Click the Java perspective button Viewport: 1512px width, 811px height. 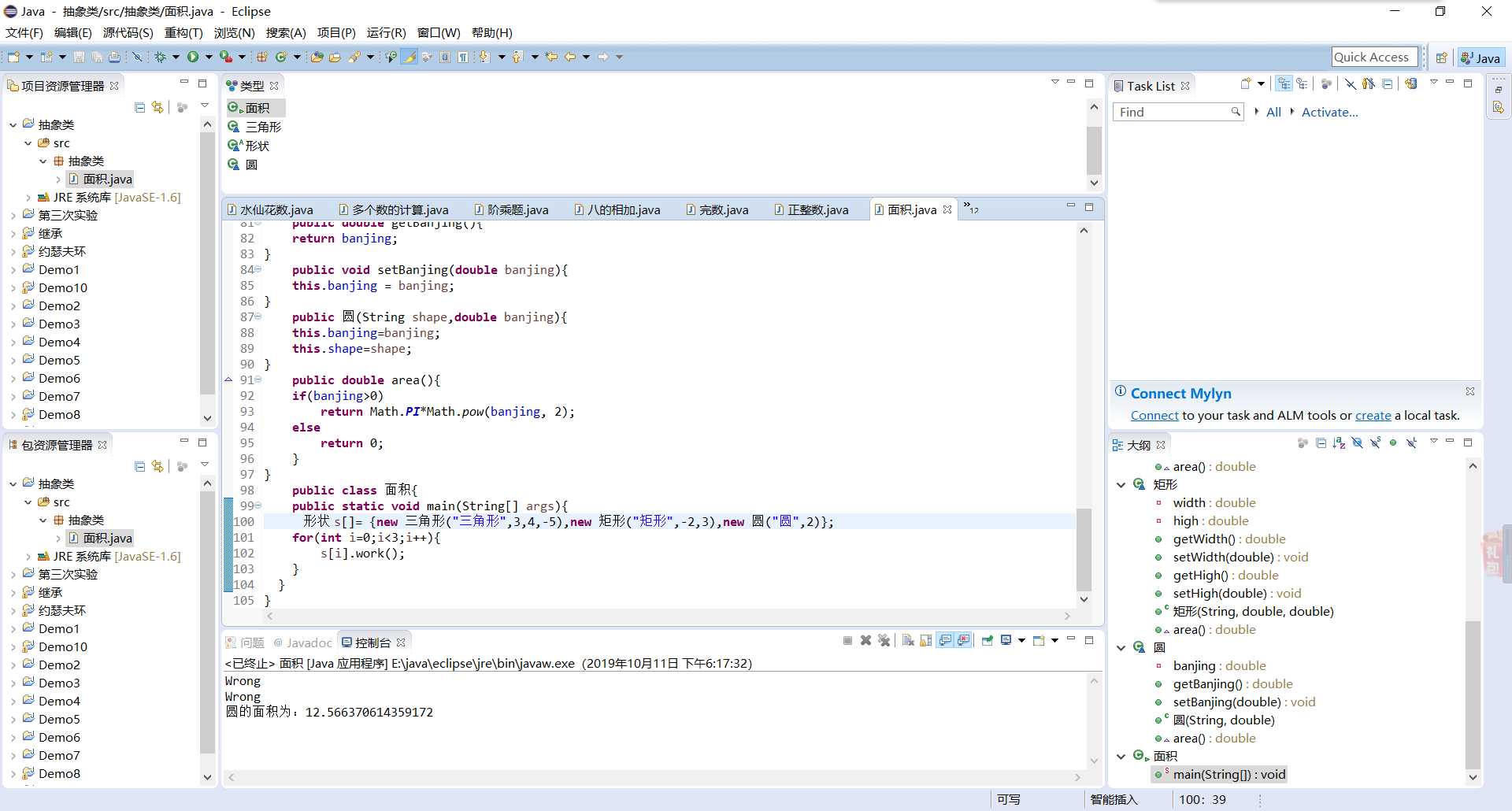(x=1480, y=57)
